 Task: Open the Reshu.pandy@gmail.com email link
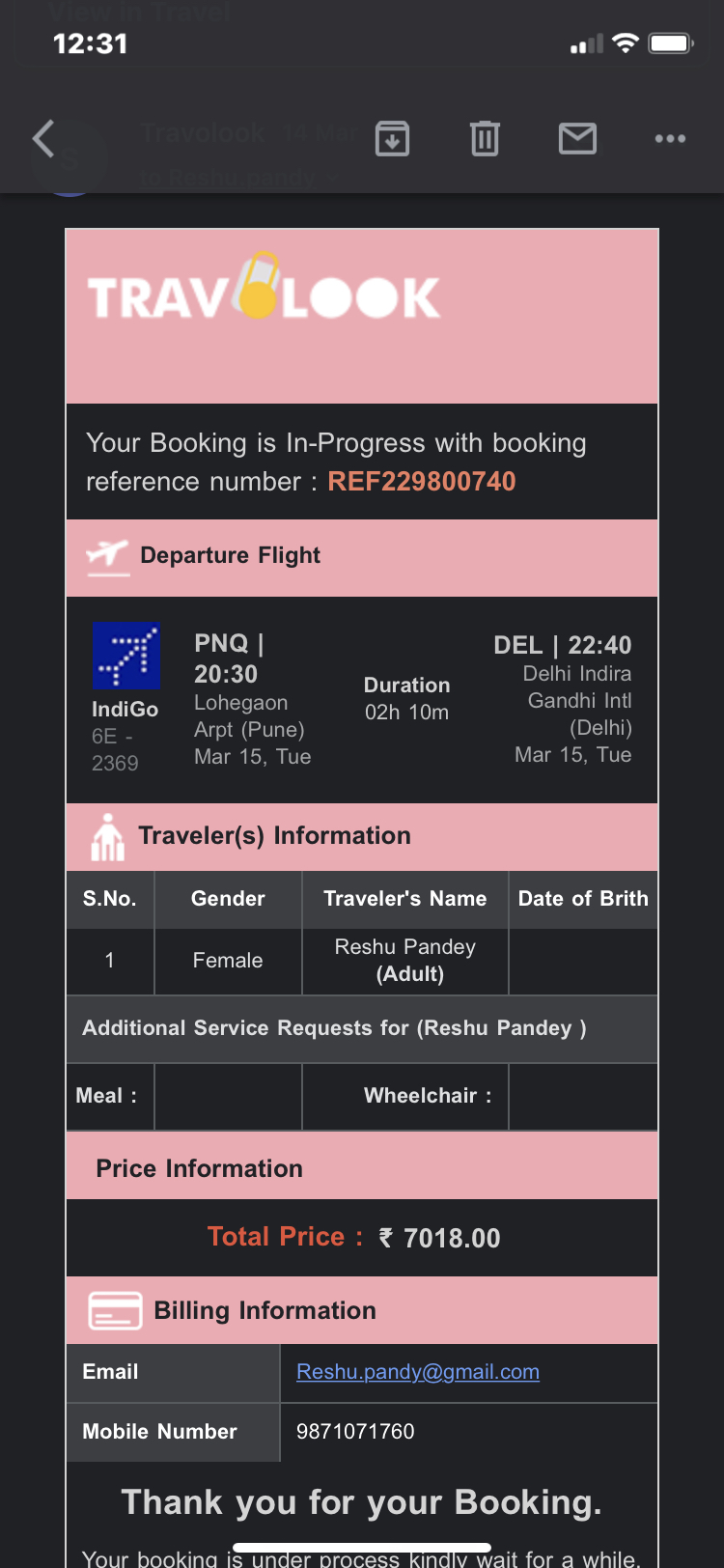click(417, 1372)
